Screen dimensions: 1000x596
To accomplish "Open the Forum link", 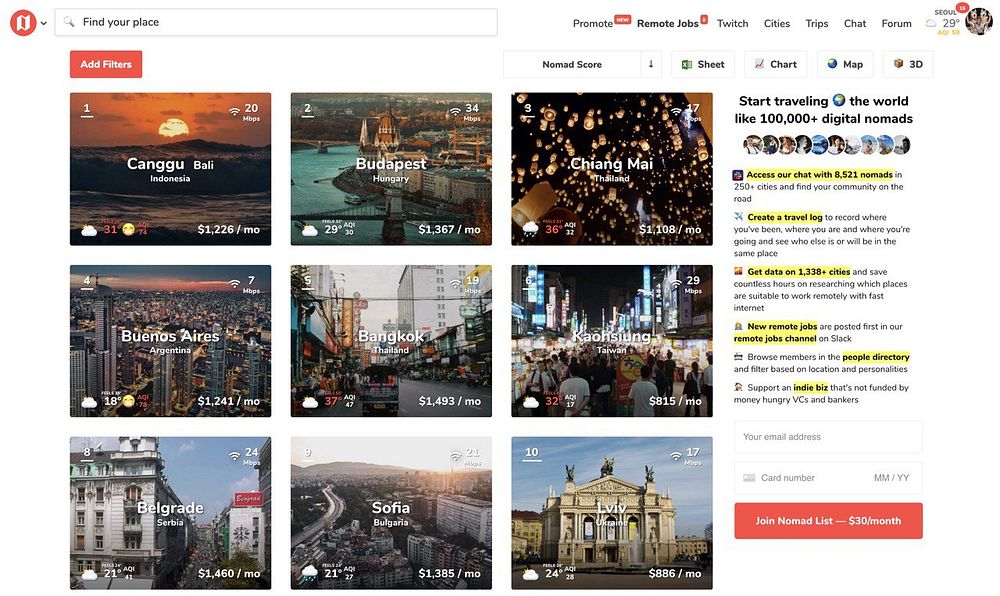I will coord(896,24).
